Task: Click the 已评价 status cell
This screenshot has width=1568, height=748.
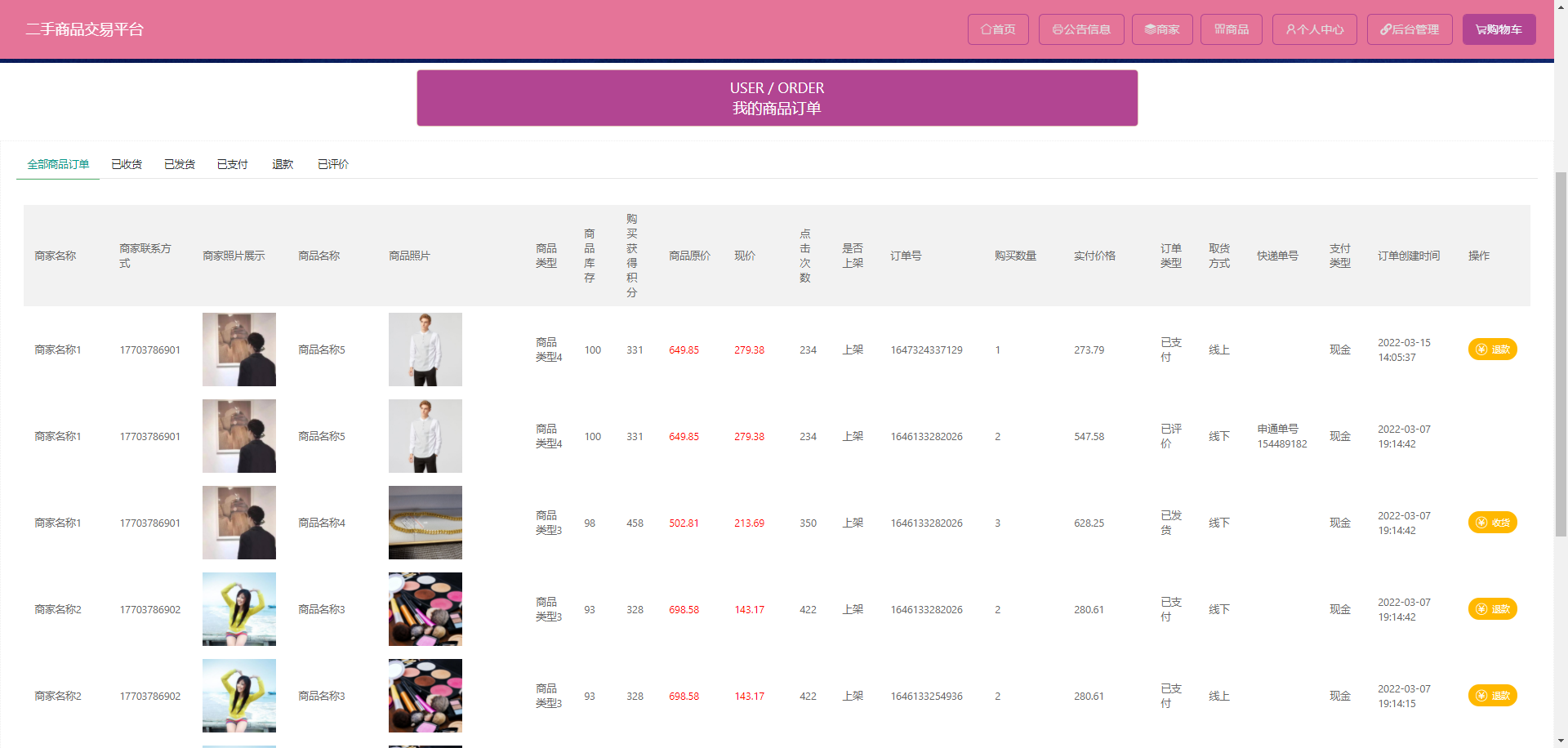Action: pyautogui.click(x=1171, y=436)
